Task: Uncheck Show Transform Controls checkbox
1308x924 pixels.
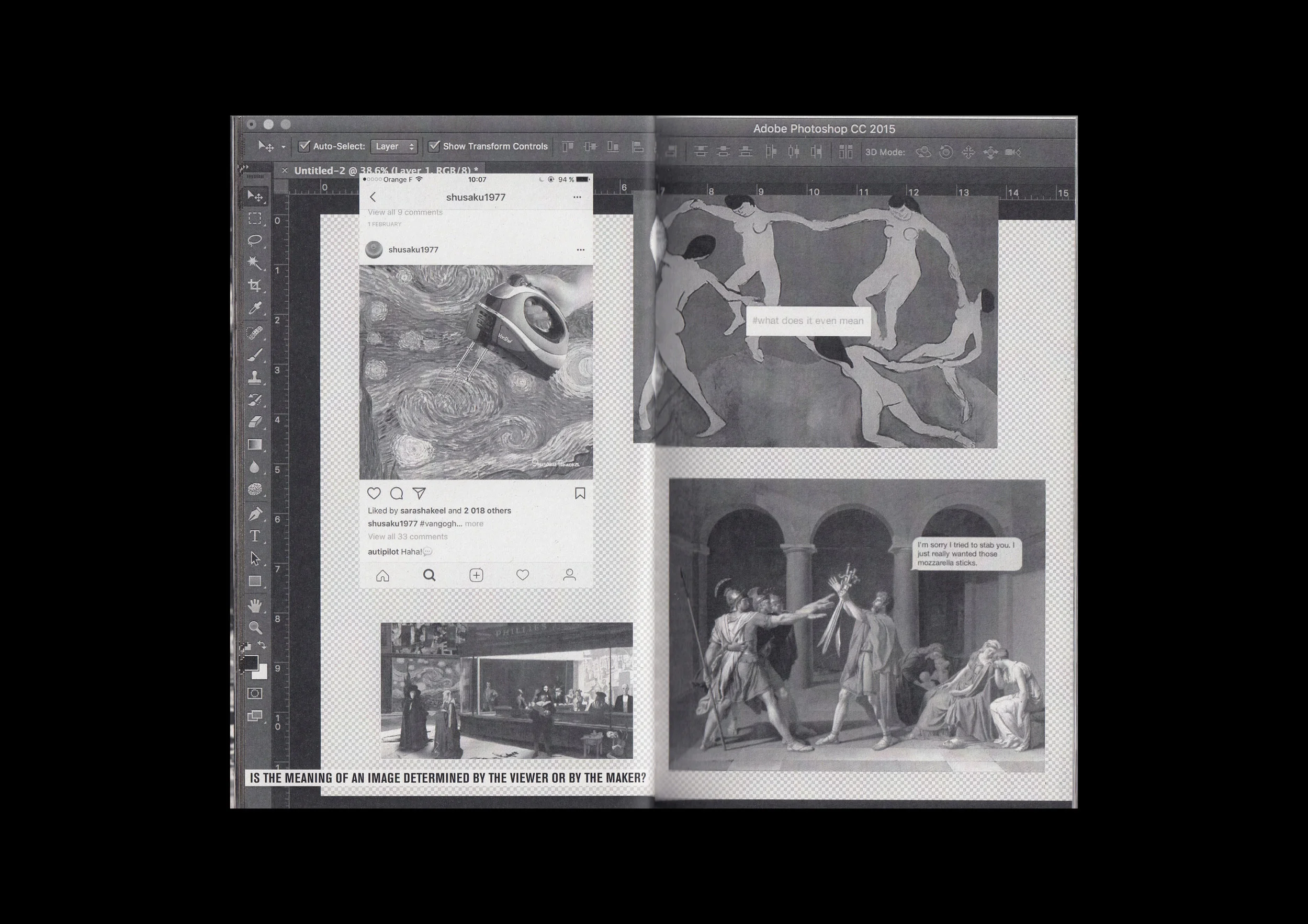Action: point(434,146)
